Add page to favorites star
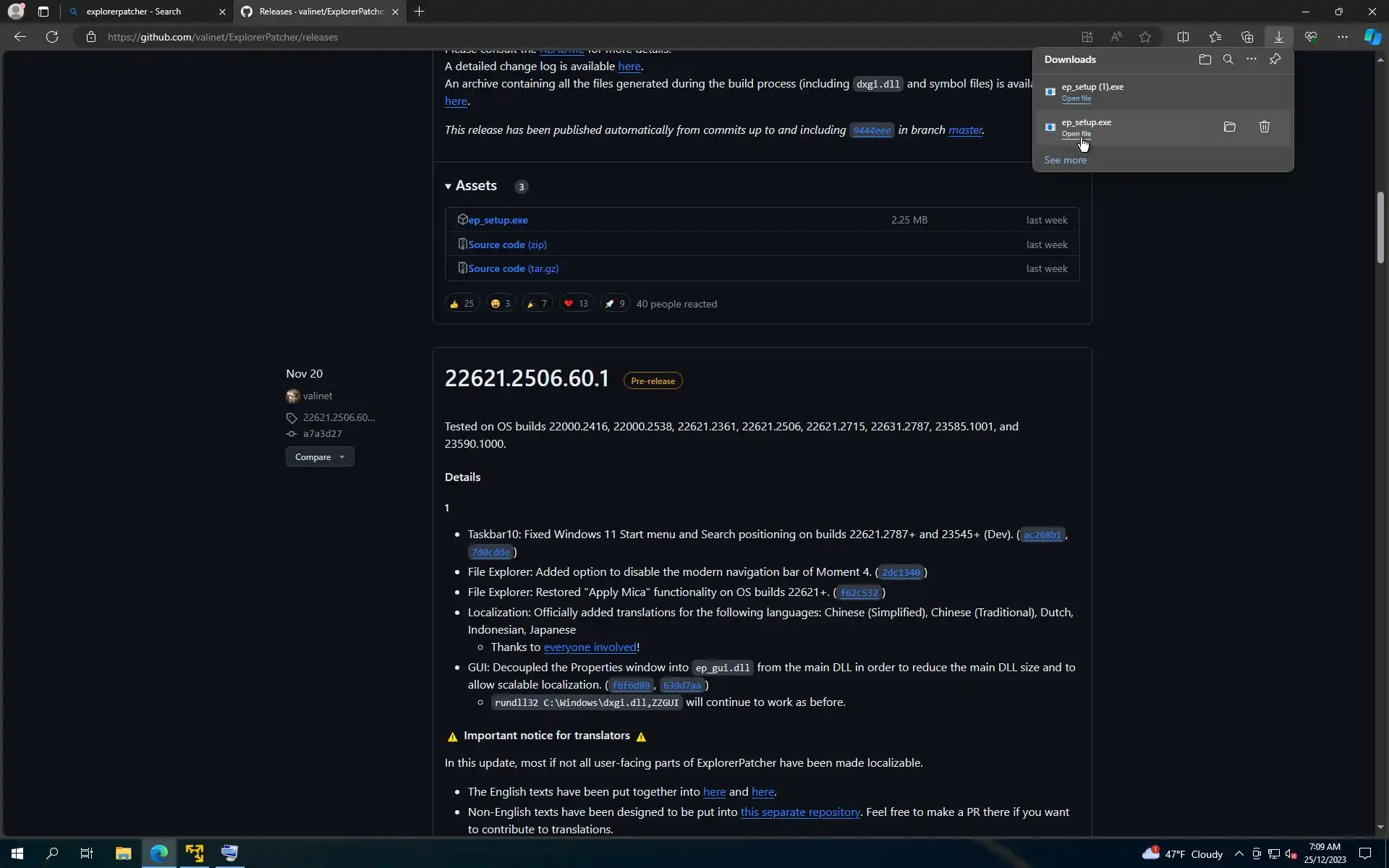 coord(1144,37)
